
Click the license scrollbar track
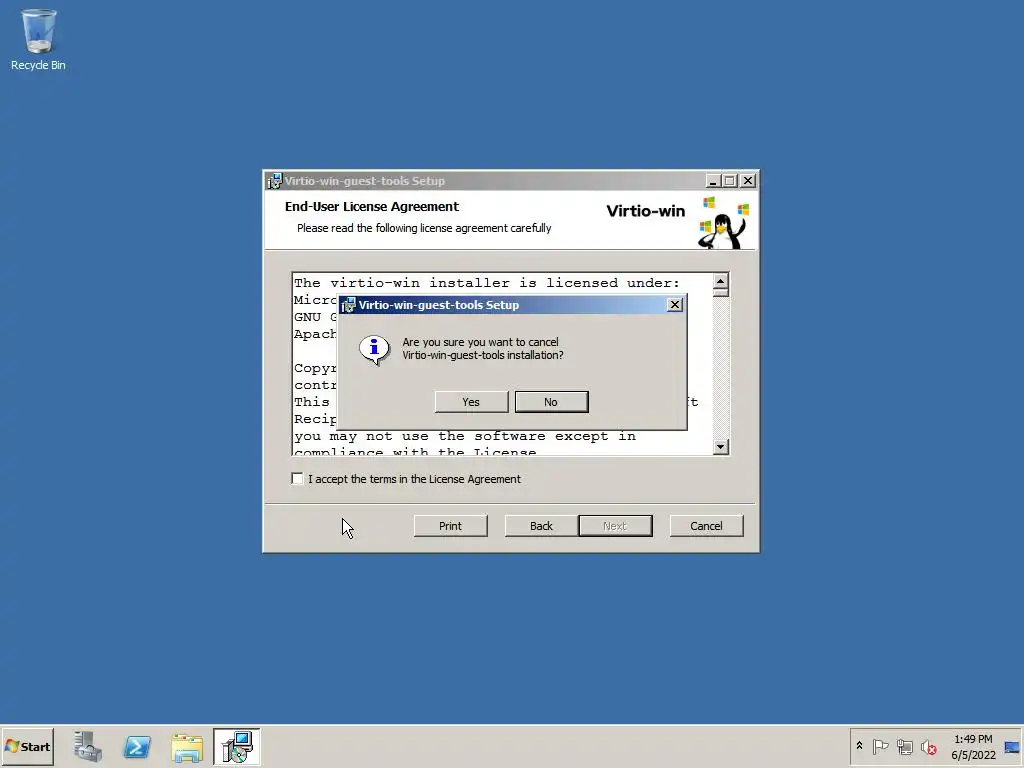click(720, 369)
